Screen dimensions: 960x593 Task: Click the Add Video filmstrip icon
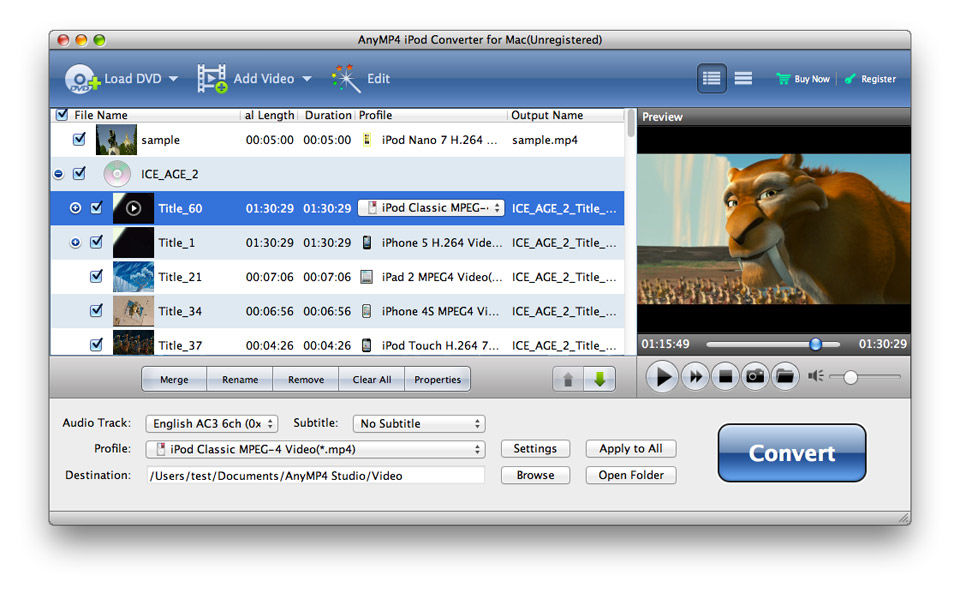click(x=212, y=79)
